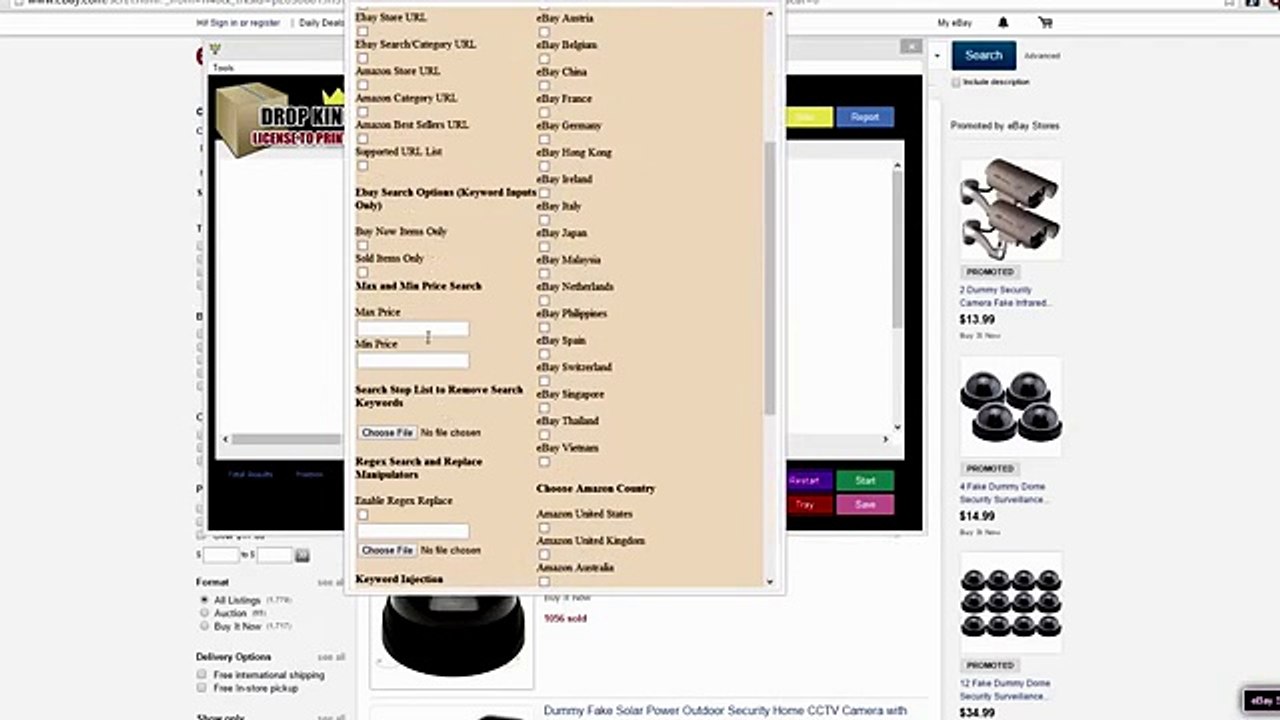Tick the Ebay Store URL checkbox
The image size is (1280, 720).
[x=362, y=32]
